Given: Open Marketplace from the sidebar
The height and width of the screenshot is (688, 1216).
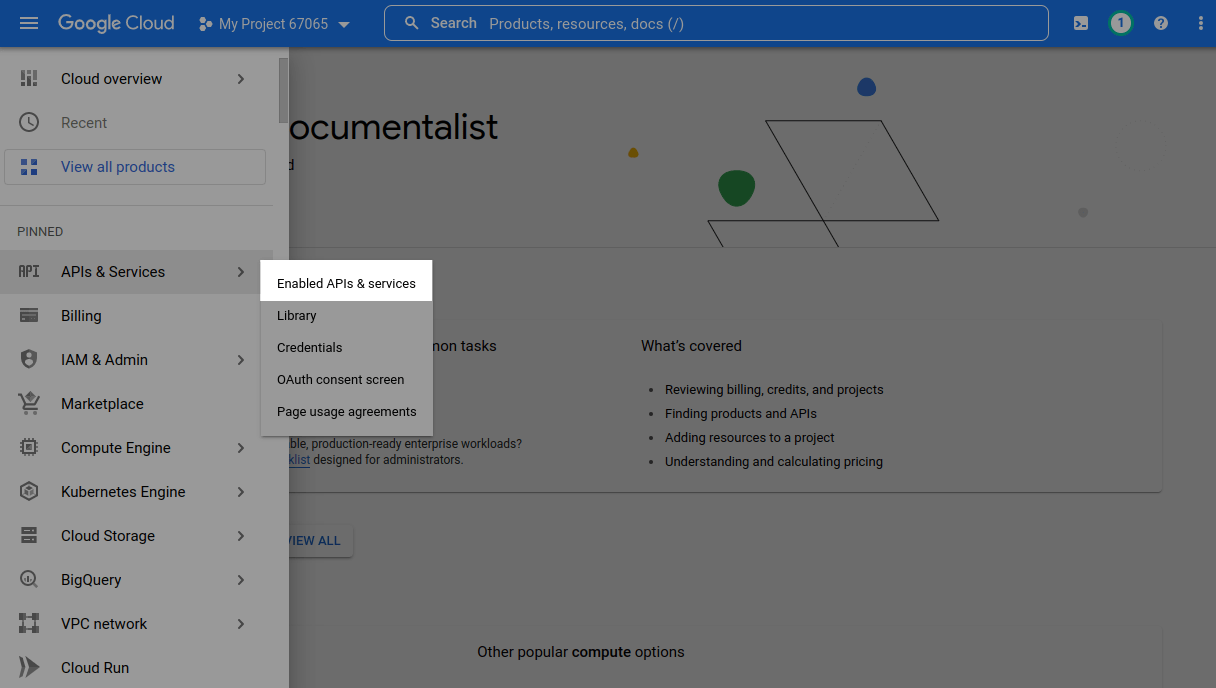Looking at the screenshot, I should [x=137, y=404].
